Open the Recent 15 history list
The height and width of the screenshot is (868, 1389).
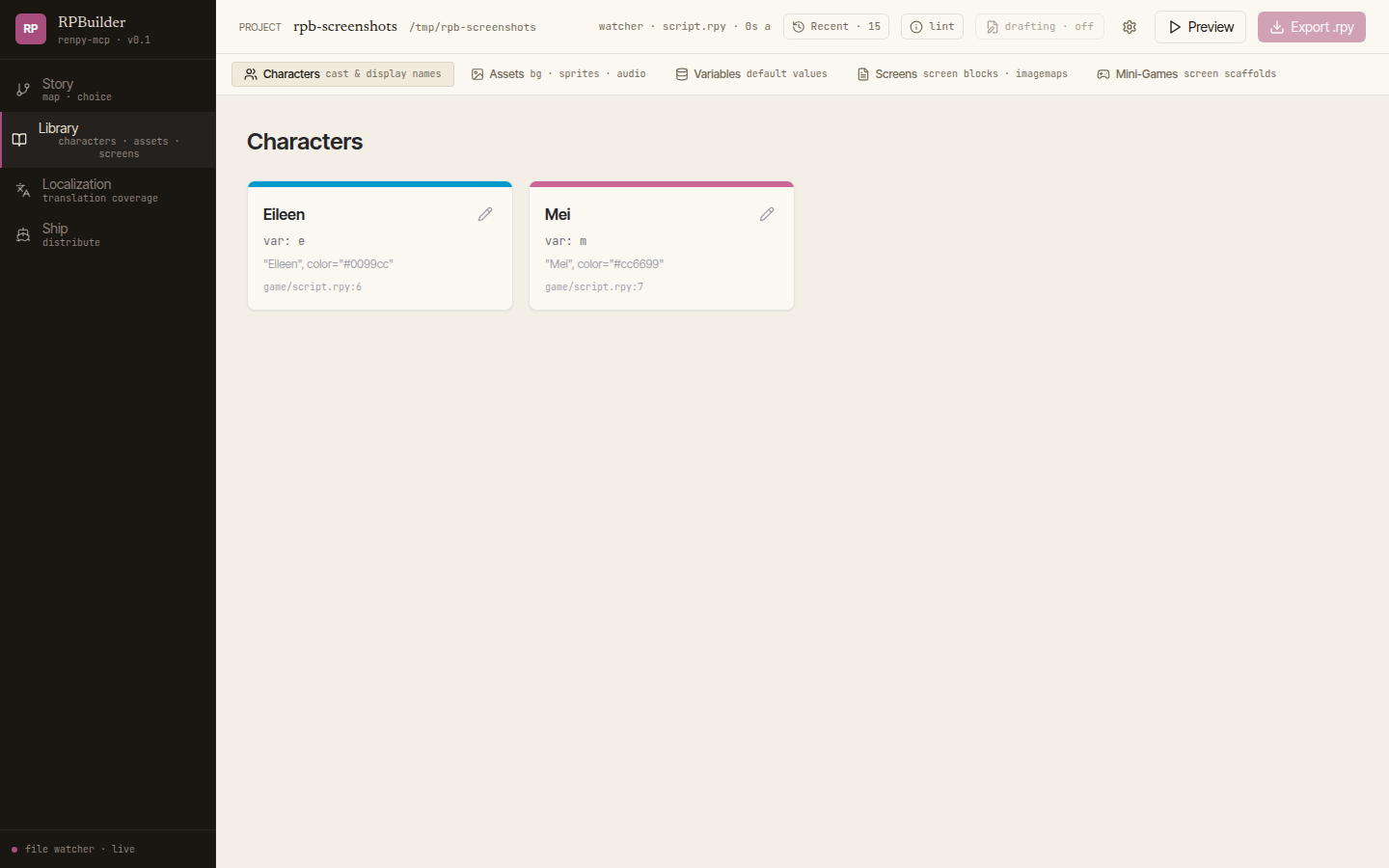tap(836, 27)
